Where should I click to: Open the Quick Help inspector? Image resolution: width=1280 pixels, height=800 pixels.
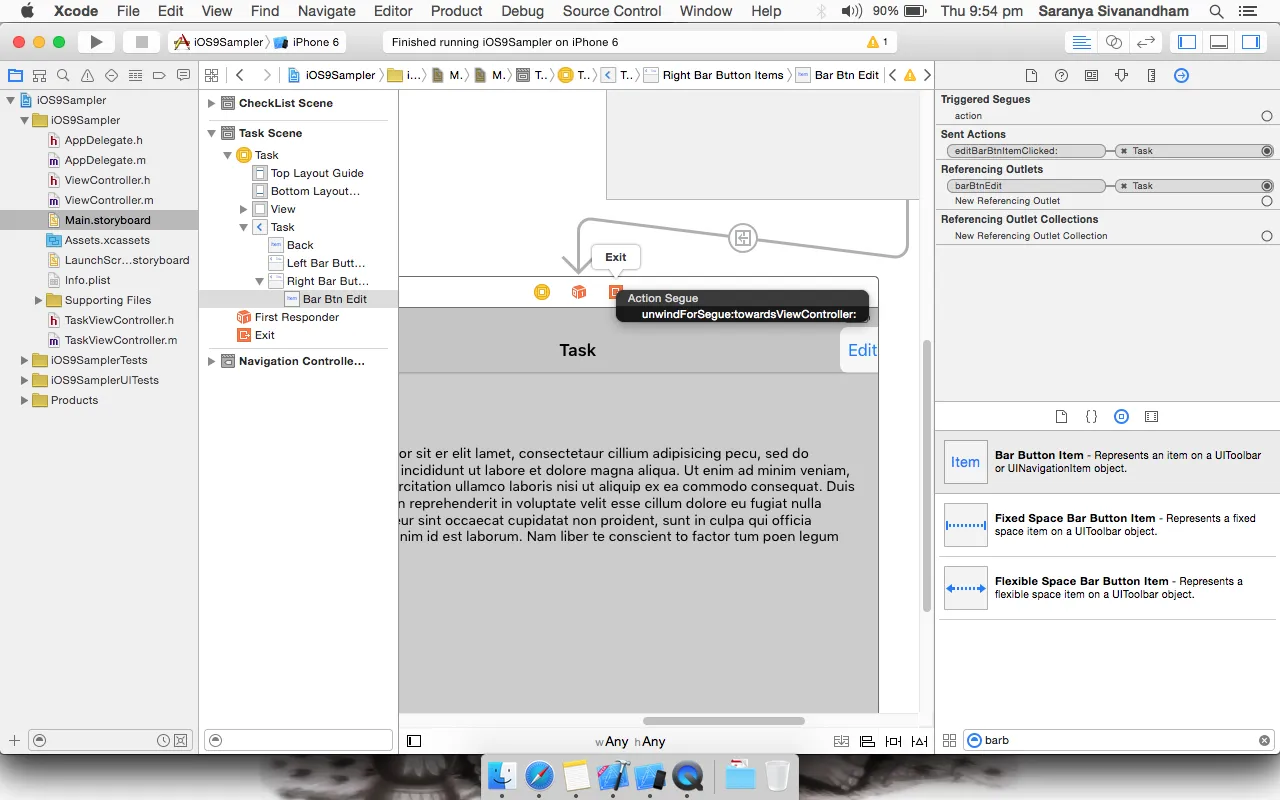[x=1062, y=76]
